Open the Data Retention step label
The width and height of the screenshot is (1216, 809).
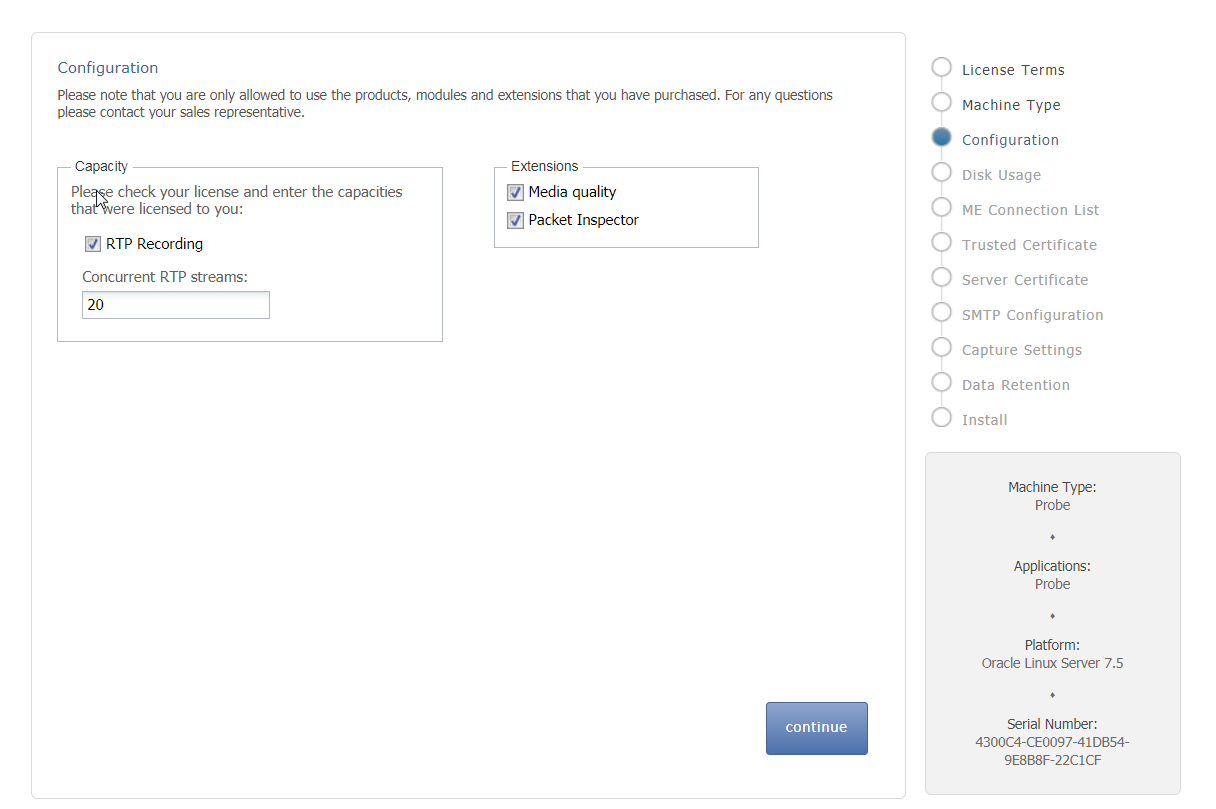(1016, 385)
